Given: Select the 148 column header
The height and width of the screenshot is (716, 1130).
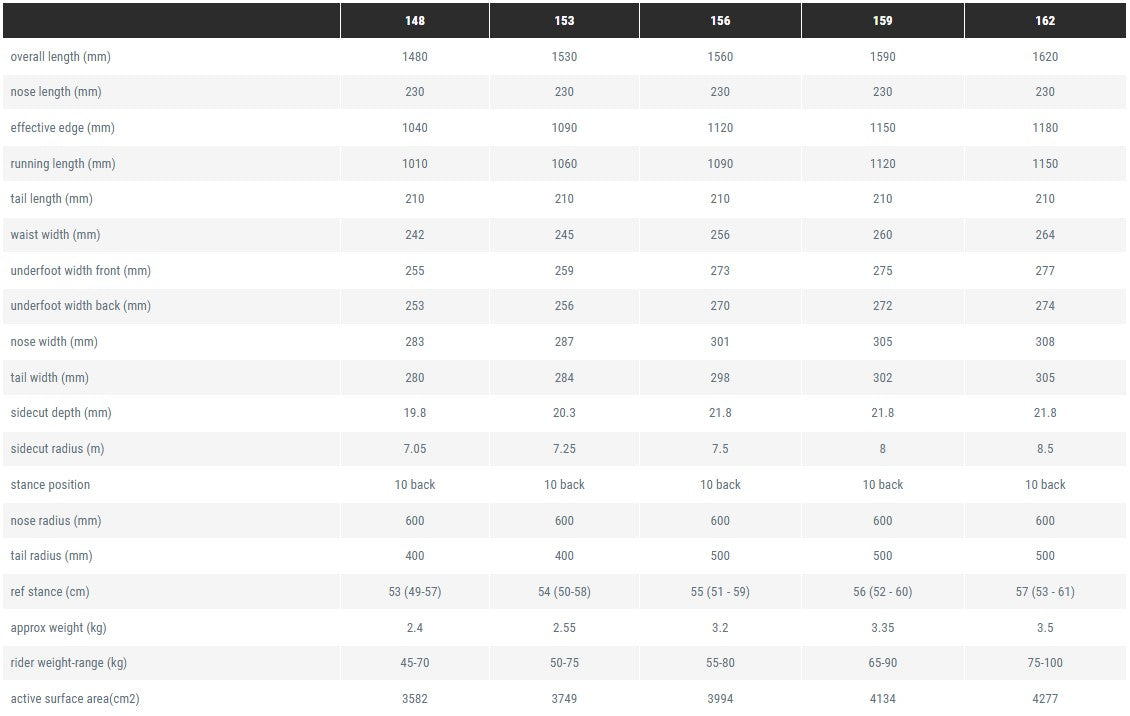Looking at the screenshot, I should coord(414,21).
